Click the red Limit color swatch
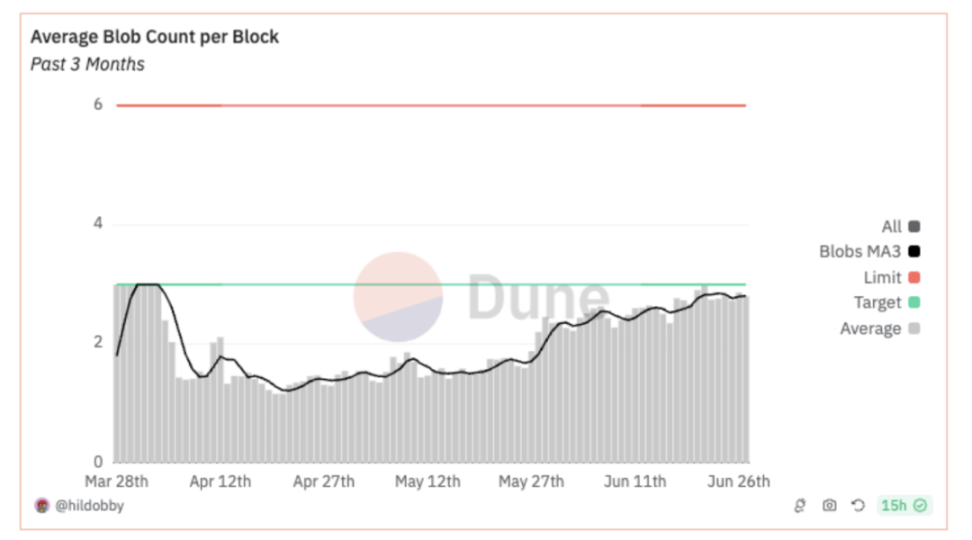The height and width of the screenshot is (540, 972). [914, 278]
